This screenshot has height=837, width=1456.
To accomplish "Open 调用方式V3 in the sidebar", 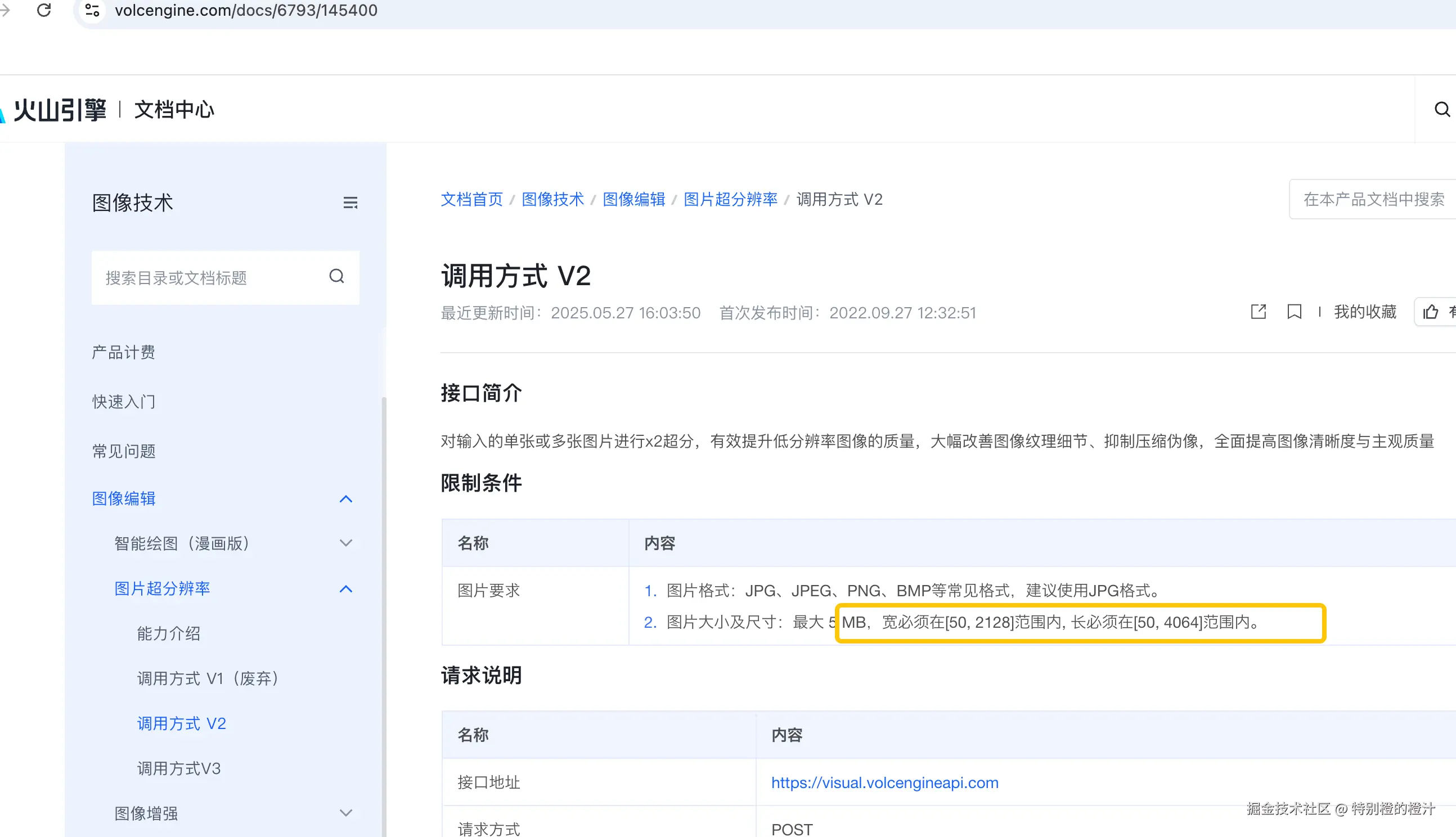I will pyautogui.click(x=178, y=768).
